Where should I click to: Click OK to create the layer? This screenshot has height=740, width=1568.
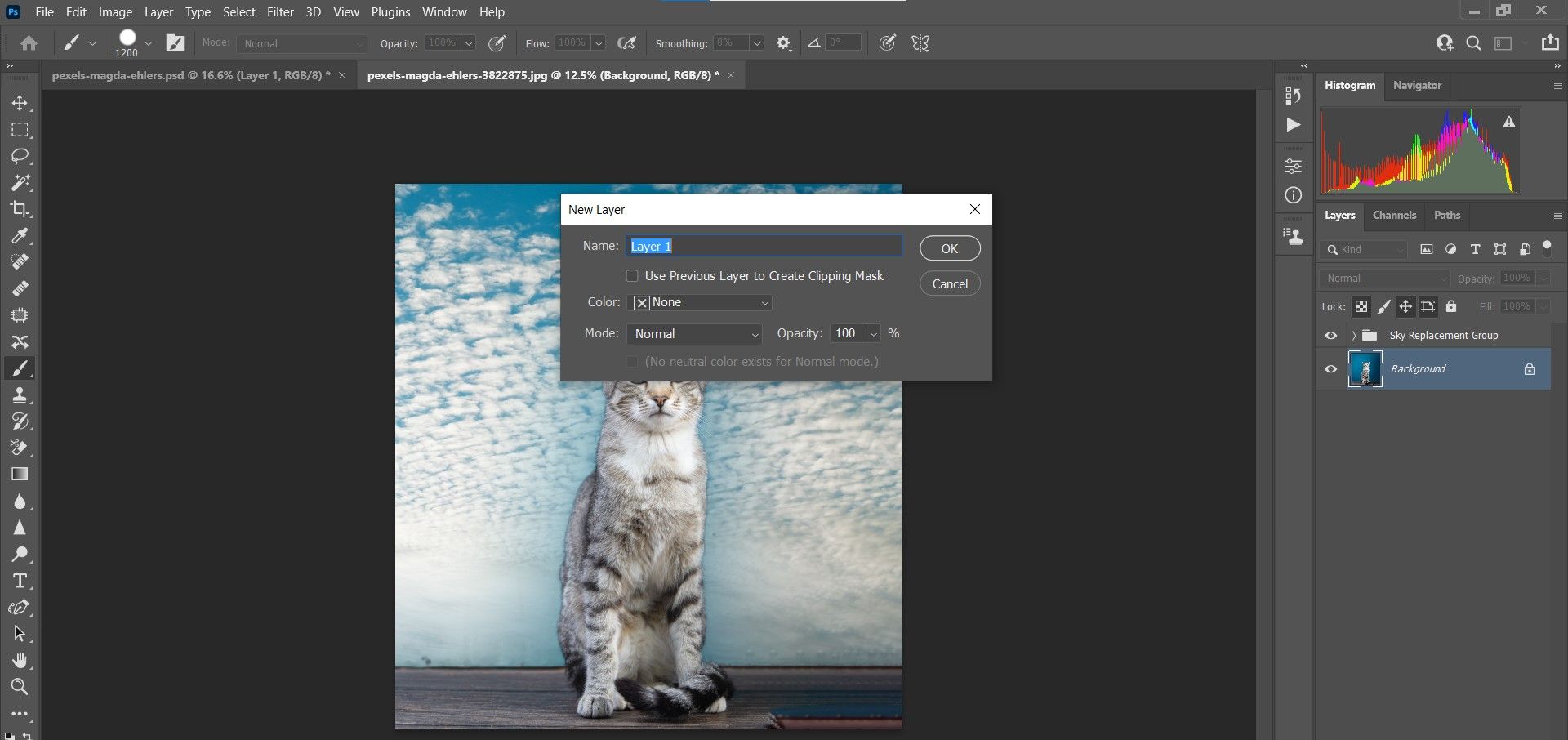pyautogui.click(x=949, y=248)
